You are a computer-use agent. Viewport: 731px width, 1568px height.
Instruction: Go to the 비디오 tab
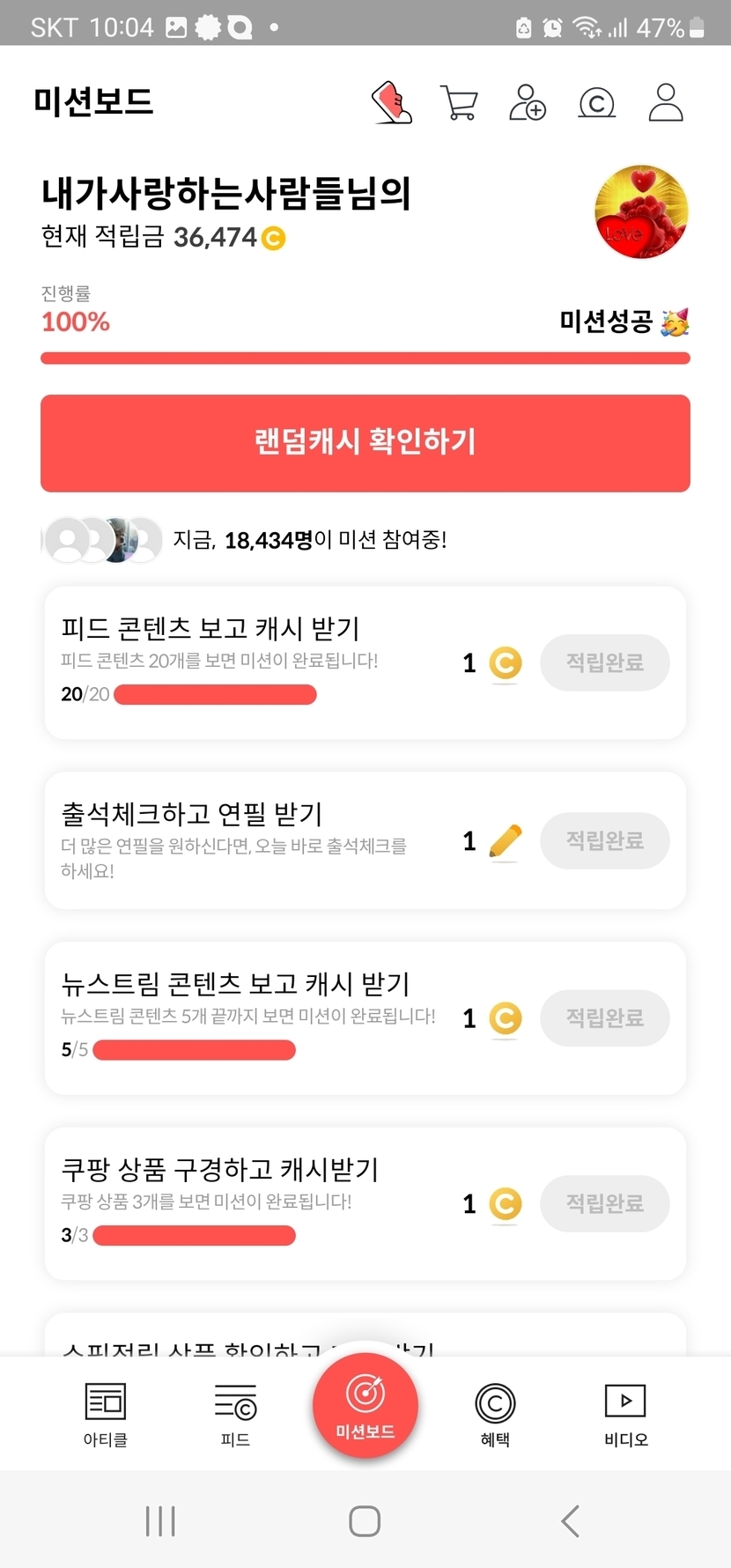tap(625, 1414)
